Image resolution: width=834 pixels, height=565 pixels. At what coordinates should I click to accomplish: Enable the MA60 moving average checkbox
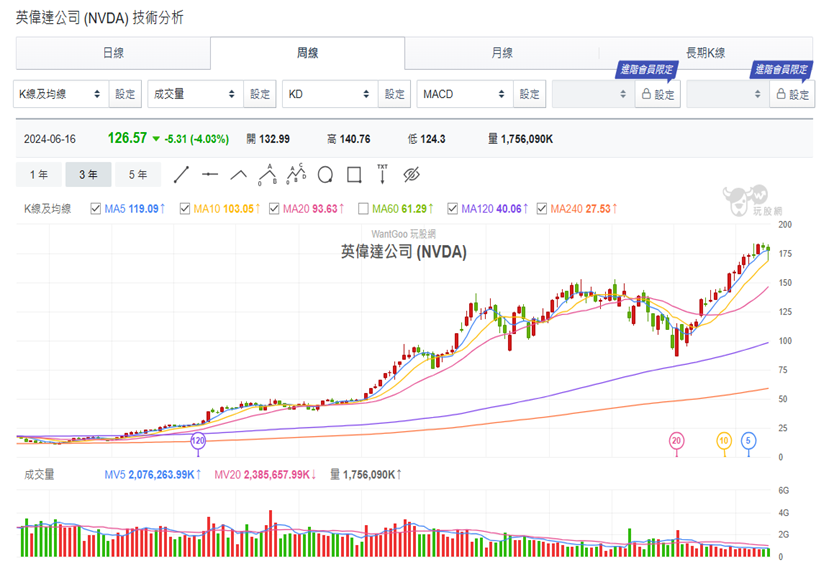(x=364, y=209)
